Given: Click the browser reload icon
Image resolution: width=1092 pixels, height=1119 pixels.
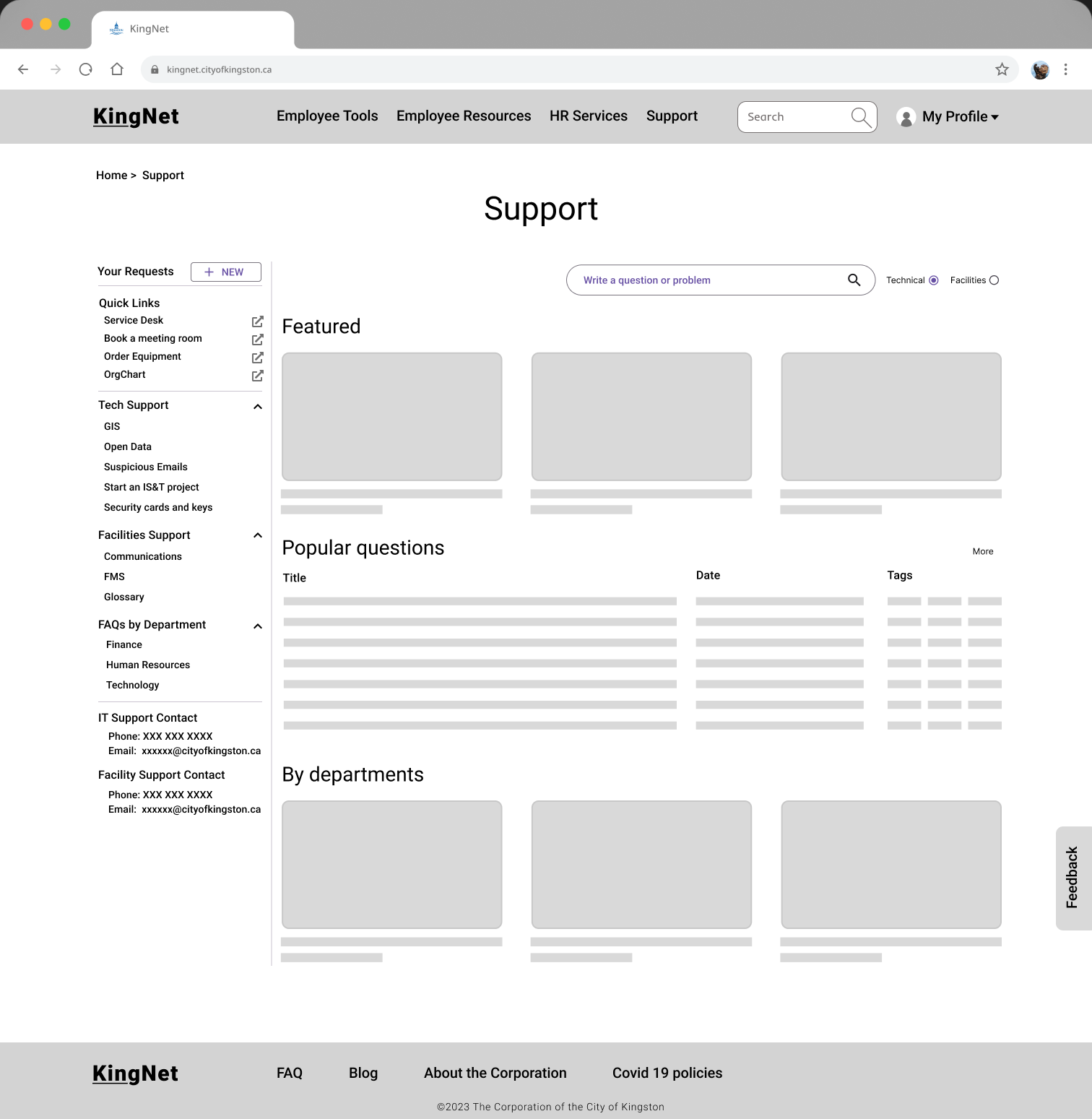Looking at the screenshot, I should tap(85, 69).
